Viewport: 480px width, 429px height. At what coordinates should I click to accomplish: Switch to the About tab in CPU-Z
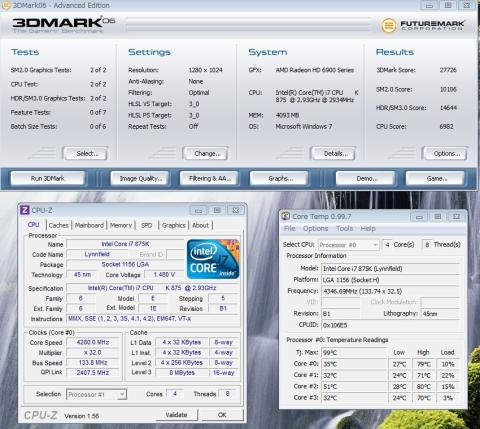click(200, 225)
